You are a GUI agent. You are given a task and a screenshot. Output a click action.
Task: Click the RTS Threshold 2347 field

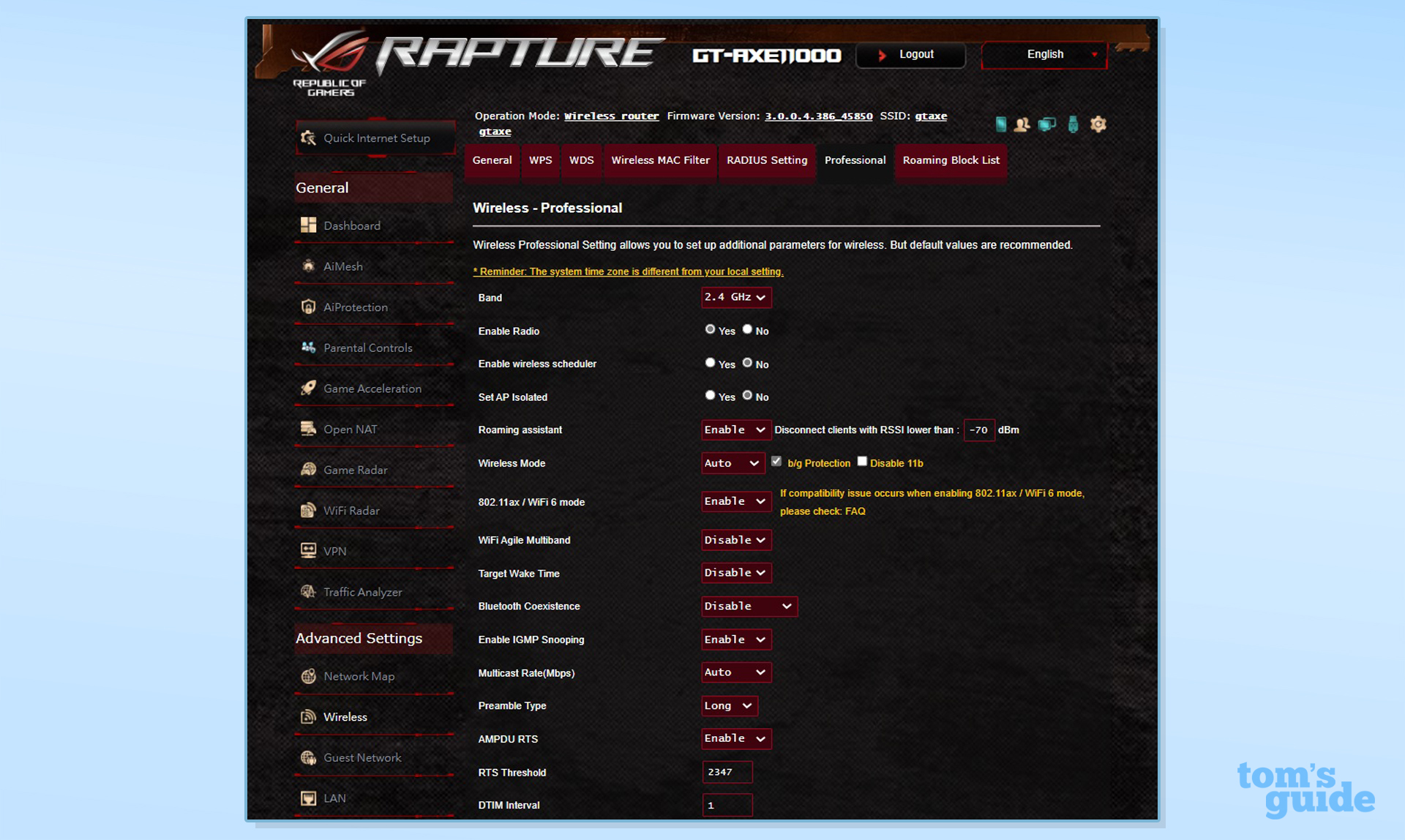click(x=727, y=772)
